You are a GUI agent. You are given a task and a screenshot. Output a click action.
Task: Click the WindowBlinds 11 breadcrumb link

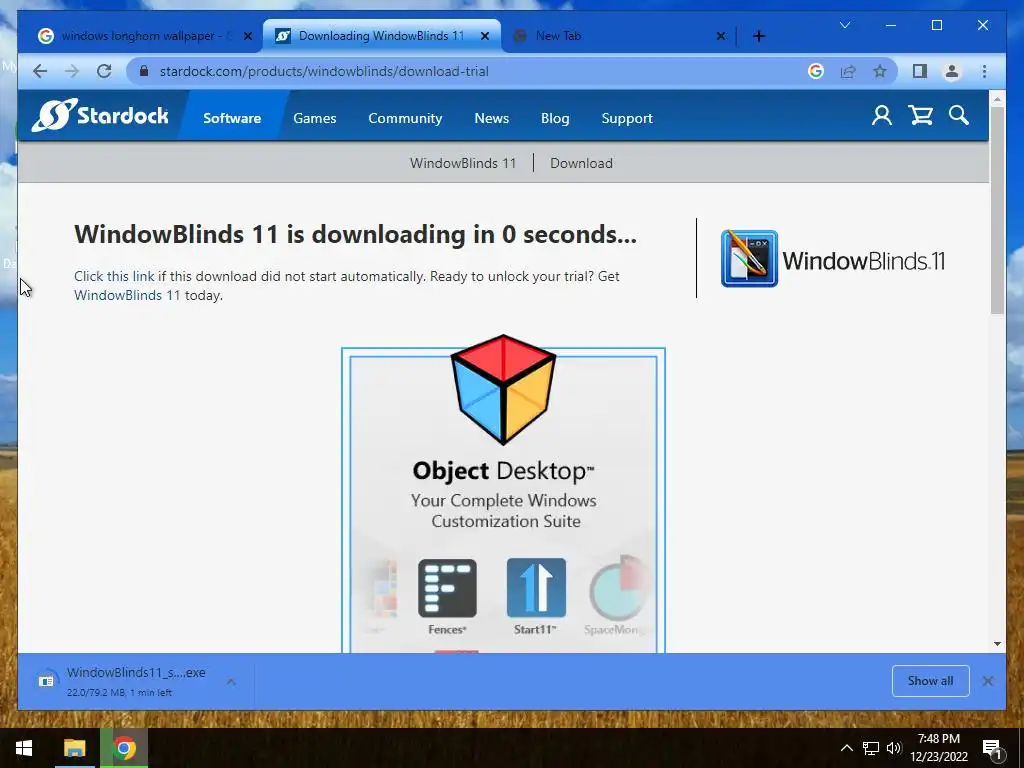(463, 163)
